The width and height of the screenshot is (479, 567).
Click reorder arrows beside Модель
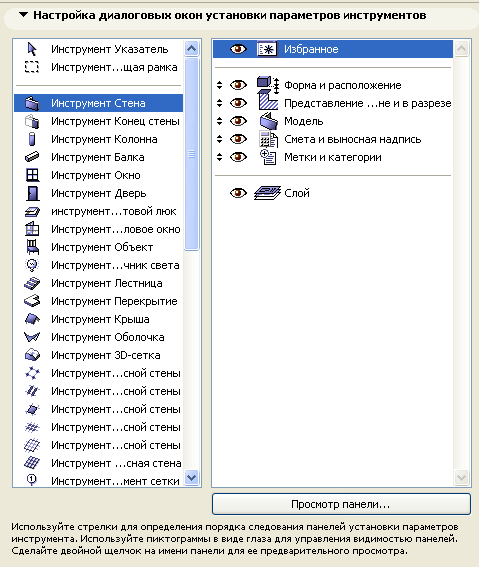(x=219, y=121)
